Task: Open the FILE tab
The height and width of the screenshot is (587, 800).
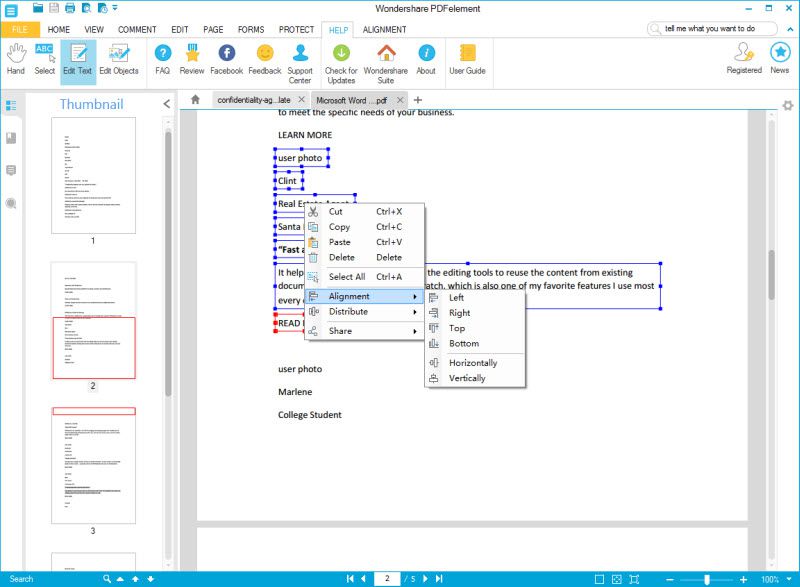Action: 19,30
